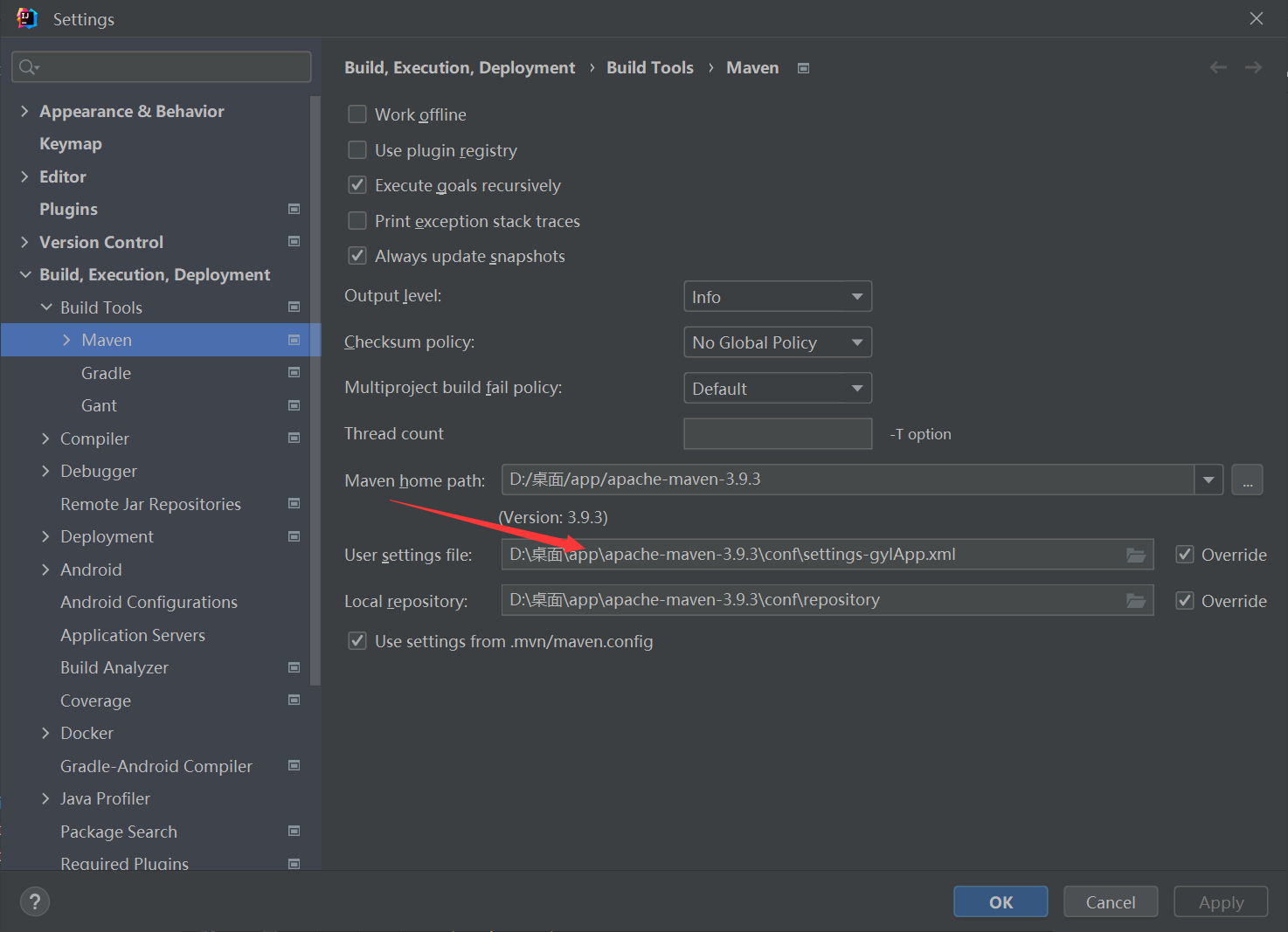Enable Use plugin registry checkbox
The width and height of the screenshot is (1288, 932).
tap(357, 150)
